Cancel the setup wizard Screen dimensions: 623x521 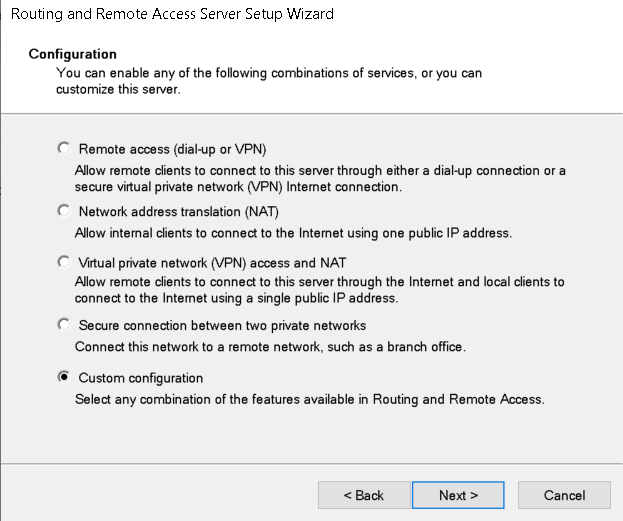(x=564, y=495)
